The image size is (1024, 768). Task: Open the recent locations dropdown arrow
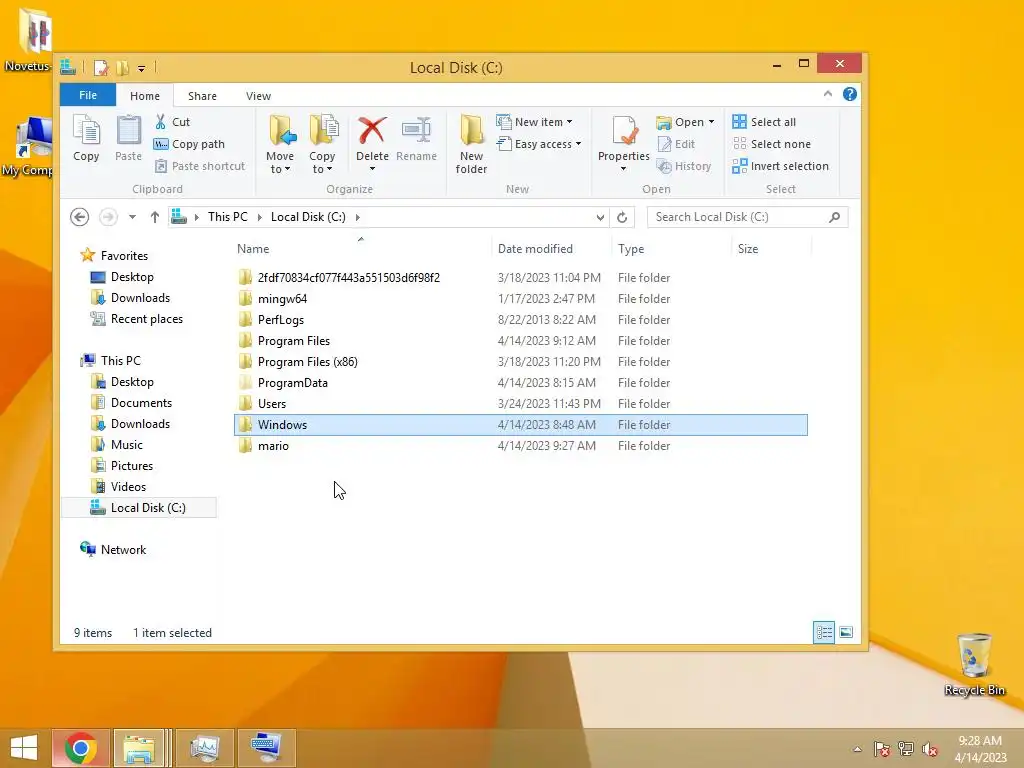coord(132,217)
